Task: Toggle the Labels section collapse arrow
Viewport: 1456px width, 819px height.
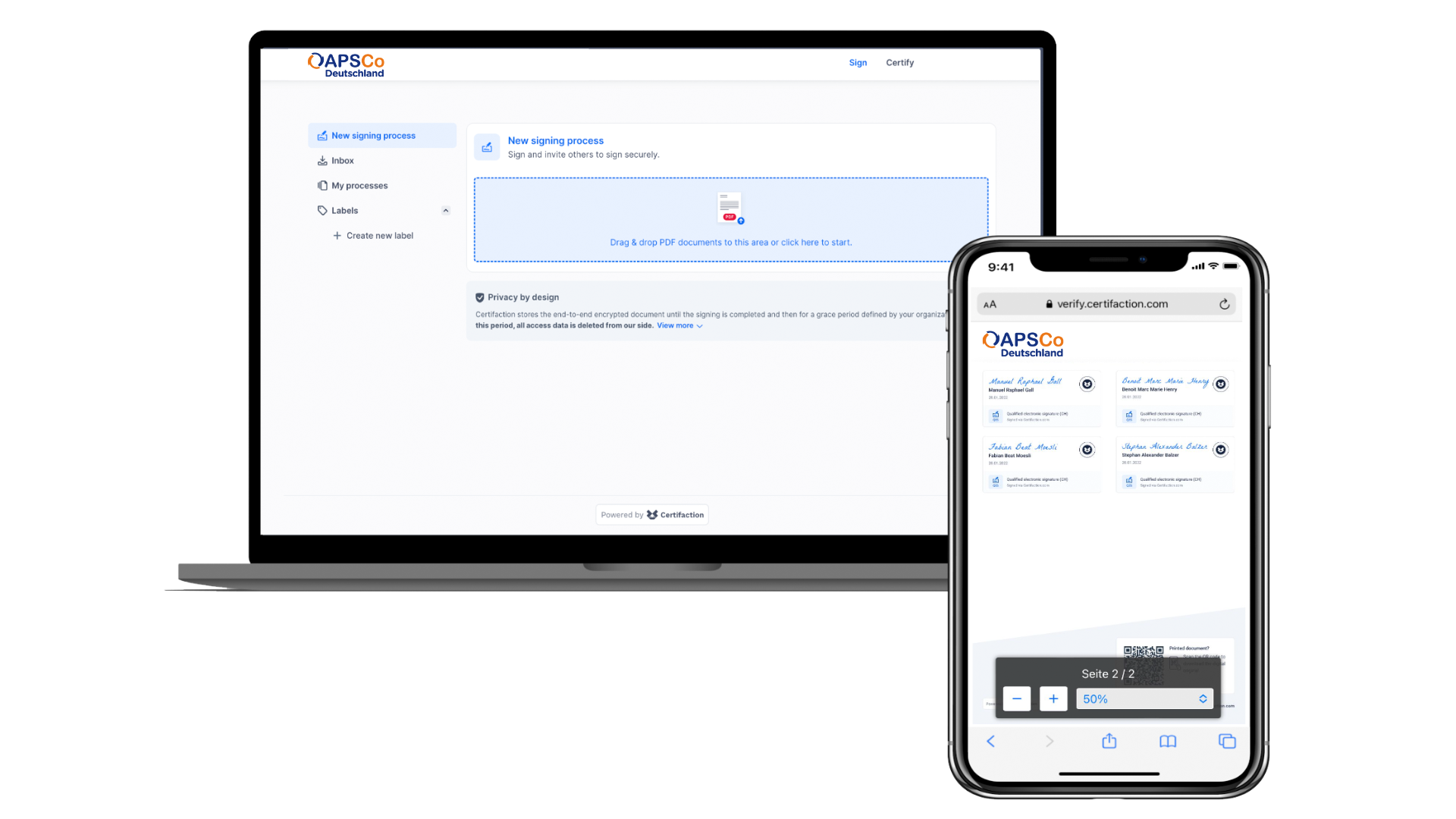Action: (446, 210)
